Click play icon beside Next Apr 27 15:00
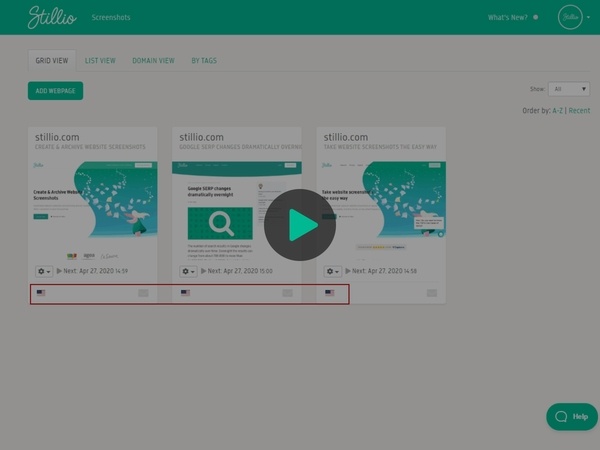This screenshot has height=450, width=600. (x=204, y=271)
